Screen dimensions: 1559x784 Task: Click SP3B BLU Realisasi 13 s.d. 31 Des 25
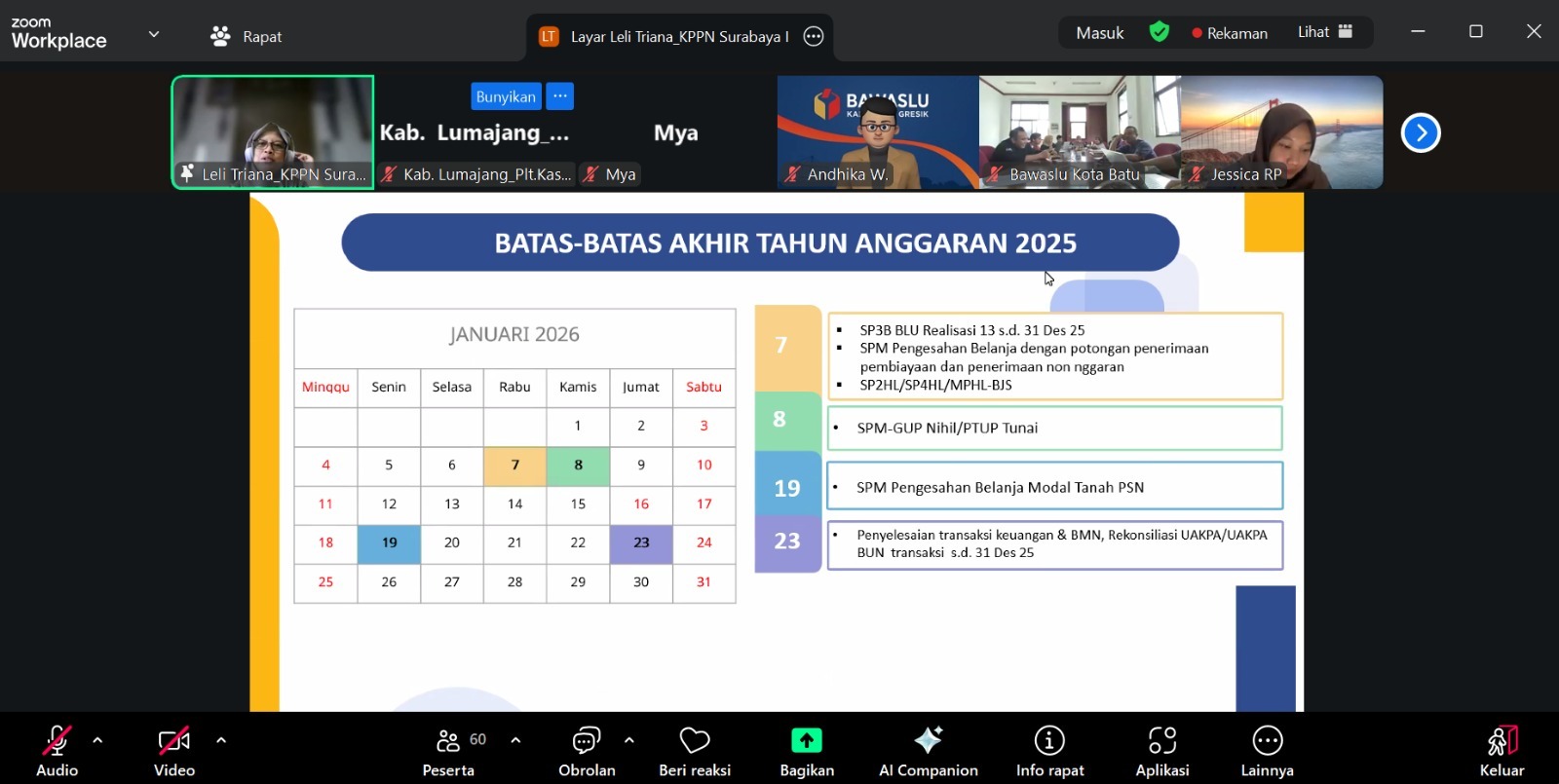[x=972, y=330]
